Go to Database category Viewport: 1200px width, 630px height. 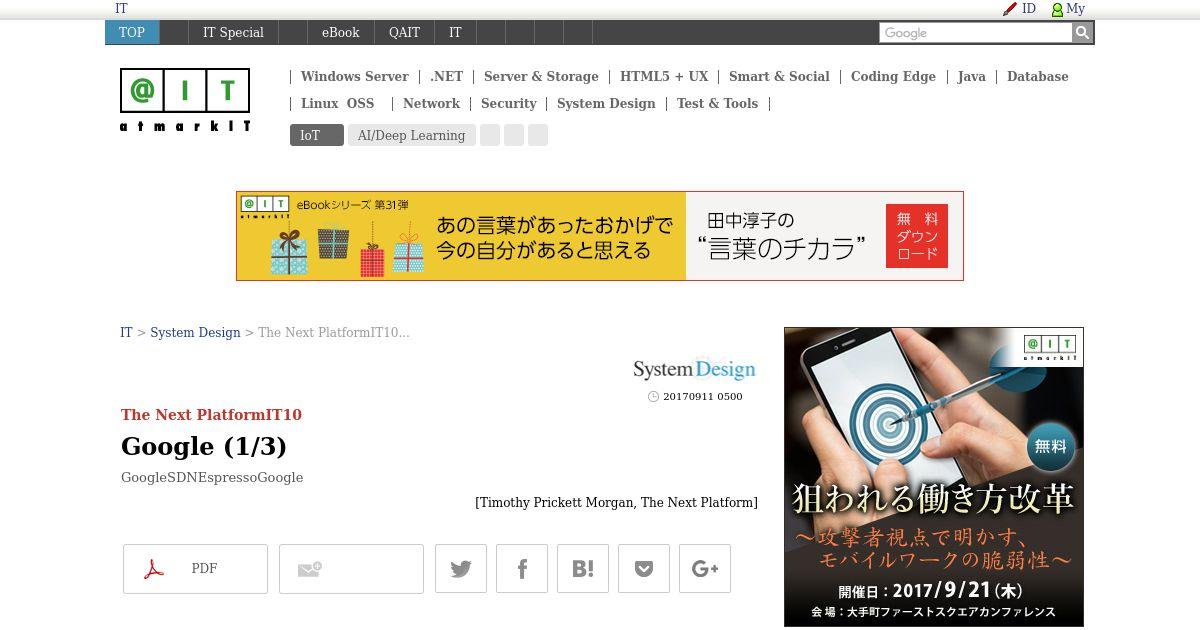click(x=1037, y=76)
